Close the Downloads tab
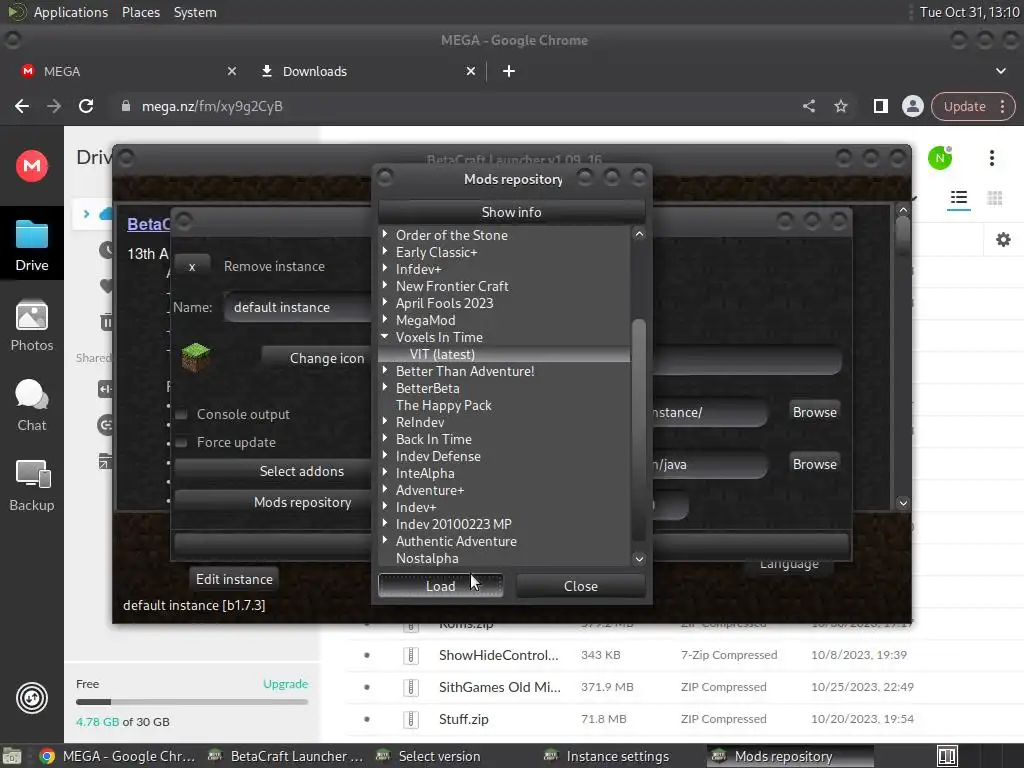1024x768 pixels. [x=471, y=71]
